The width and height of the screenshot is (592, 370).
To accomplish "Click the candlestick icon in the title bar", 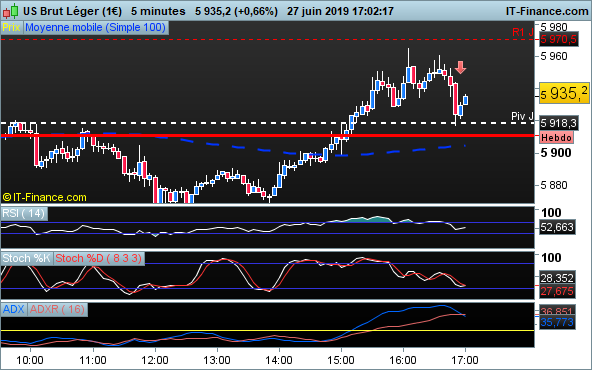I will tap(10, 11).
